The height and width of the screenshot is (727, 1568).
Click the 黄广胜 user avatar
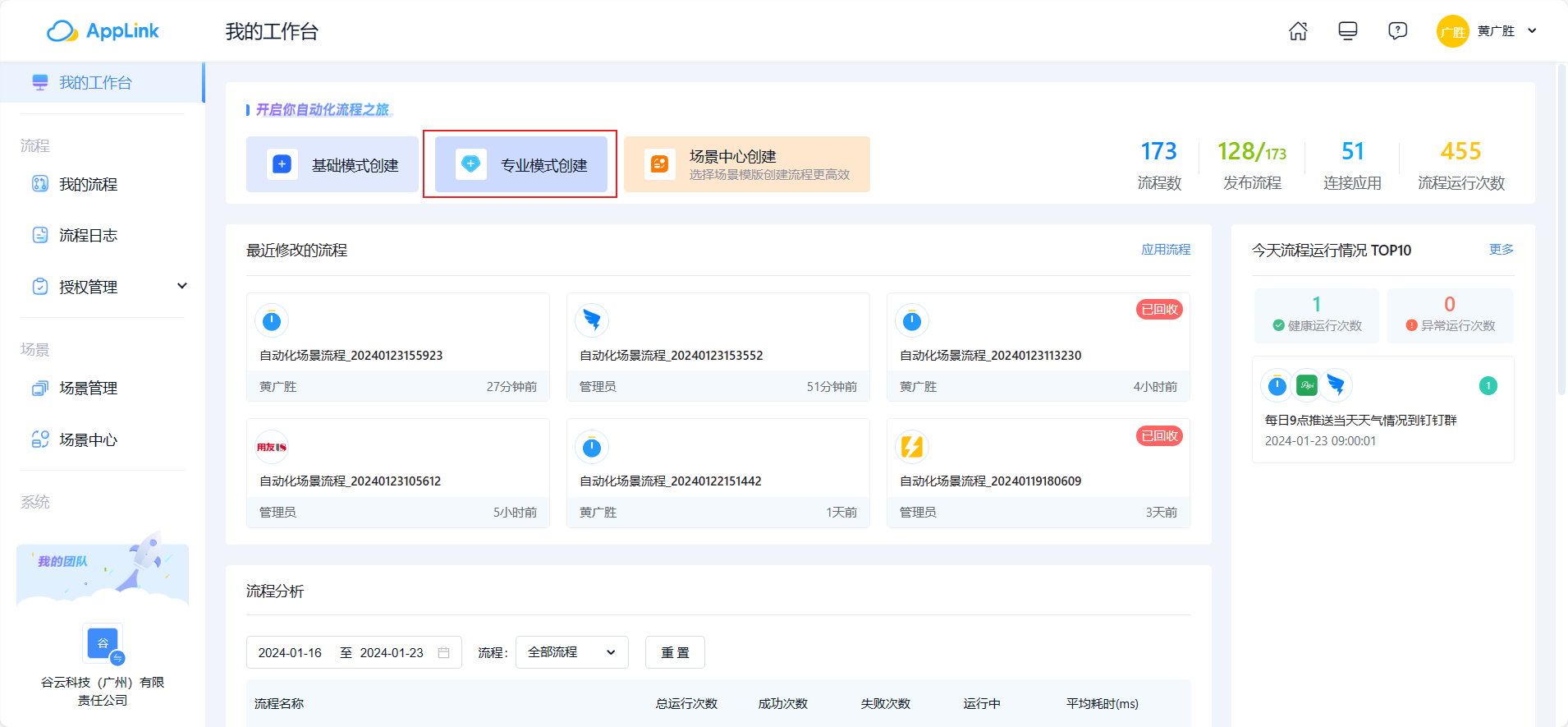coord(1452,31)
